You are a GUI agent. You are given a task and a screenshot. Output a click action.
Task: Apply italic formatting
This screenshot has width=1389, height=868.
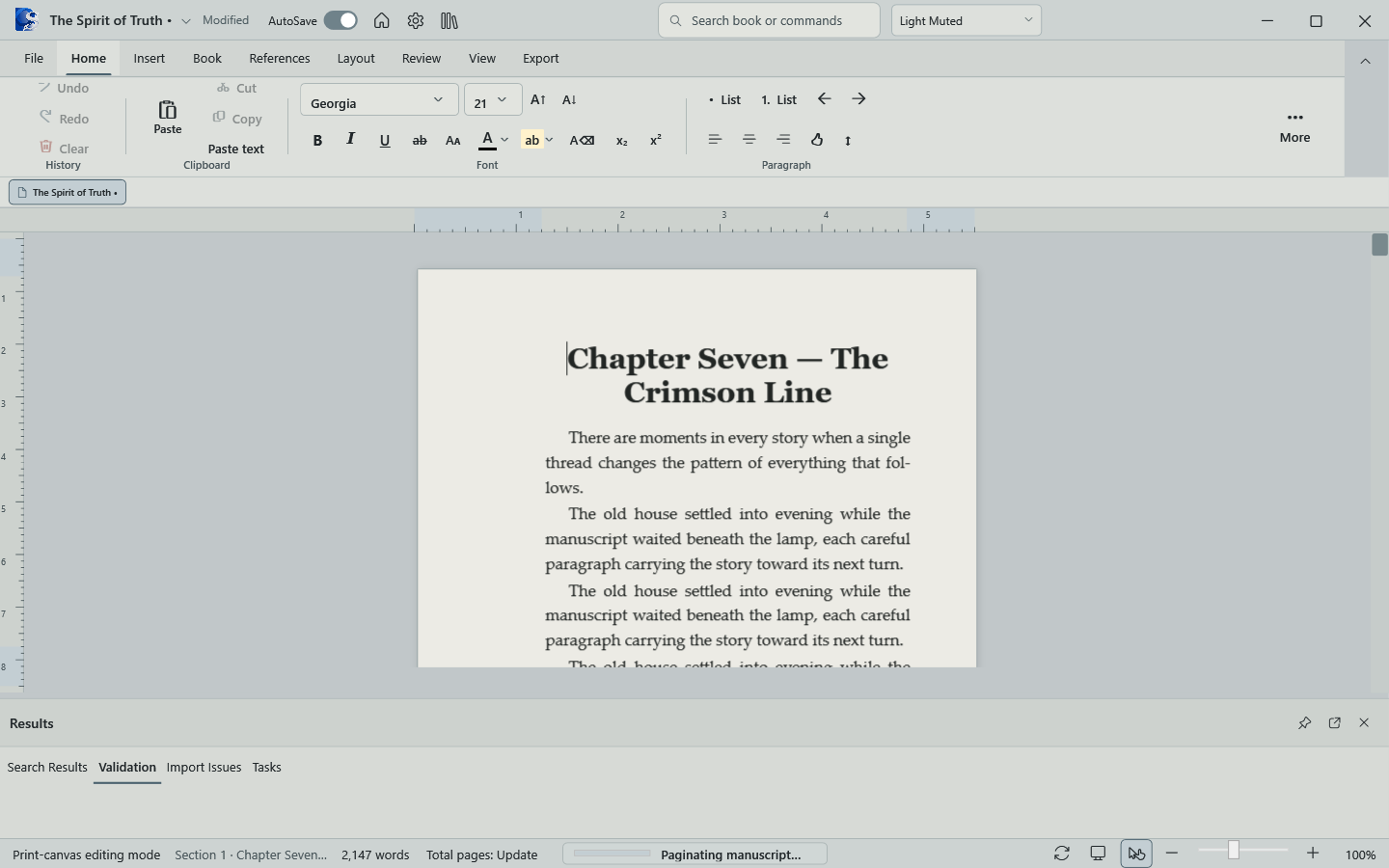click(351, 140)
